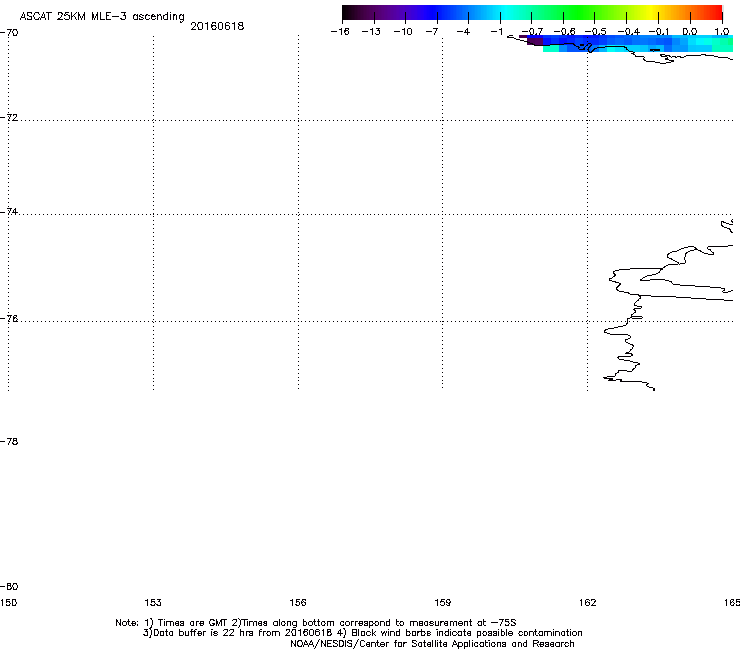Click the 1.0 color bar label
This screenshot has width=740, height=650.
[x=722, y=32]
